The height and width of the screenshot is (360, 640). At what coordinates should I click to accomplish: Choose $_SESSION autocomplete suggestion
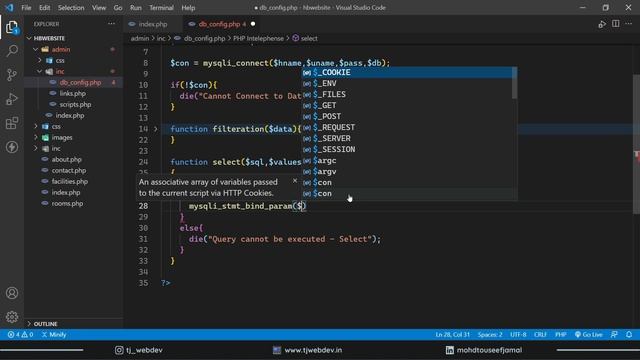point(409,149)
